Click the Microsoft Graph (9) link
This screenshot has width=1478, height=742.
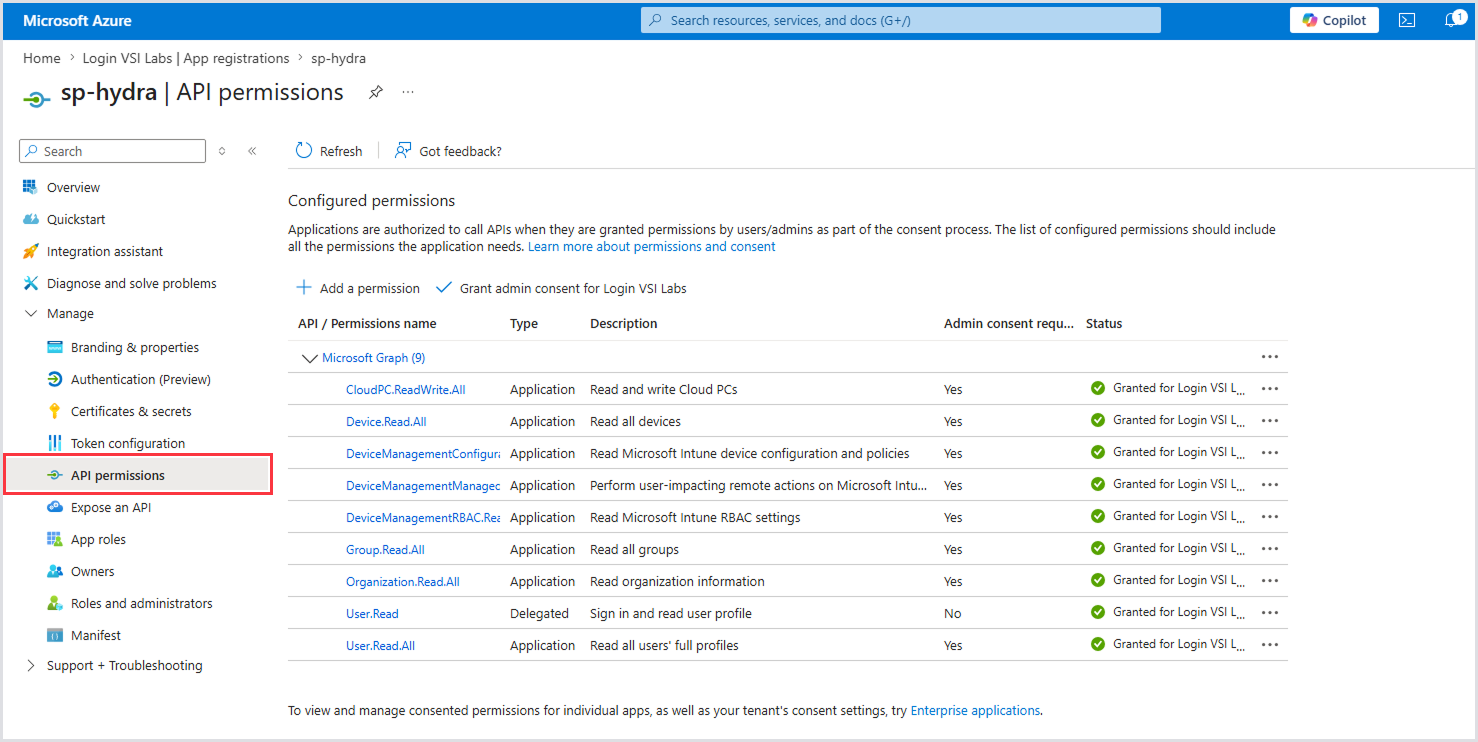[x=374, y=357]
